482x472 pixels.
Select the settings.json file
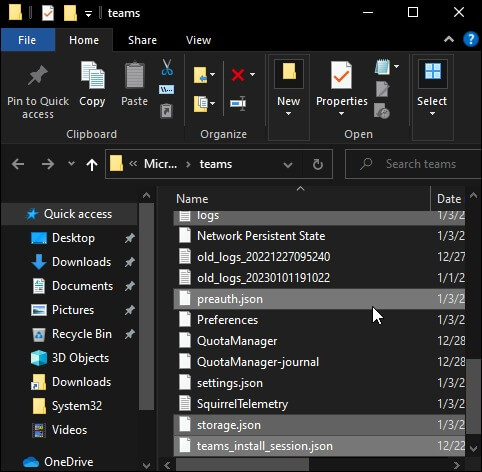tap(319, 383)
